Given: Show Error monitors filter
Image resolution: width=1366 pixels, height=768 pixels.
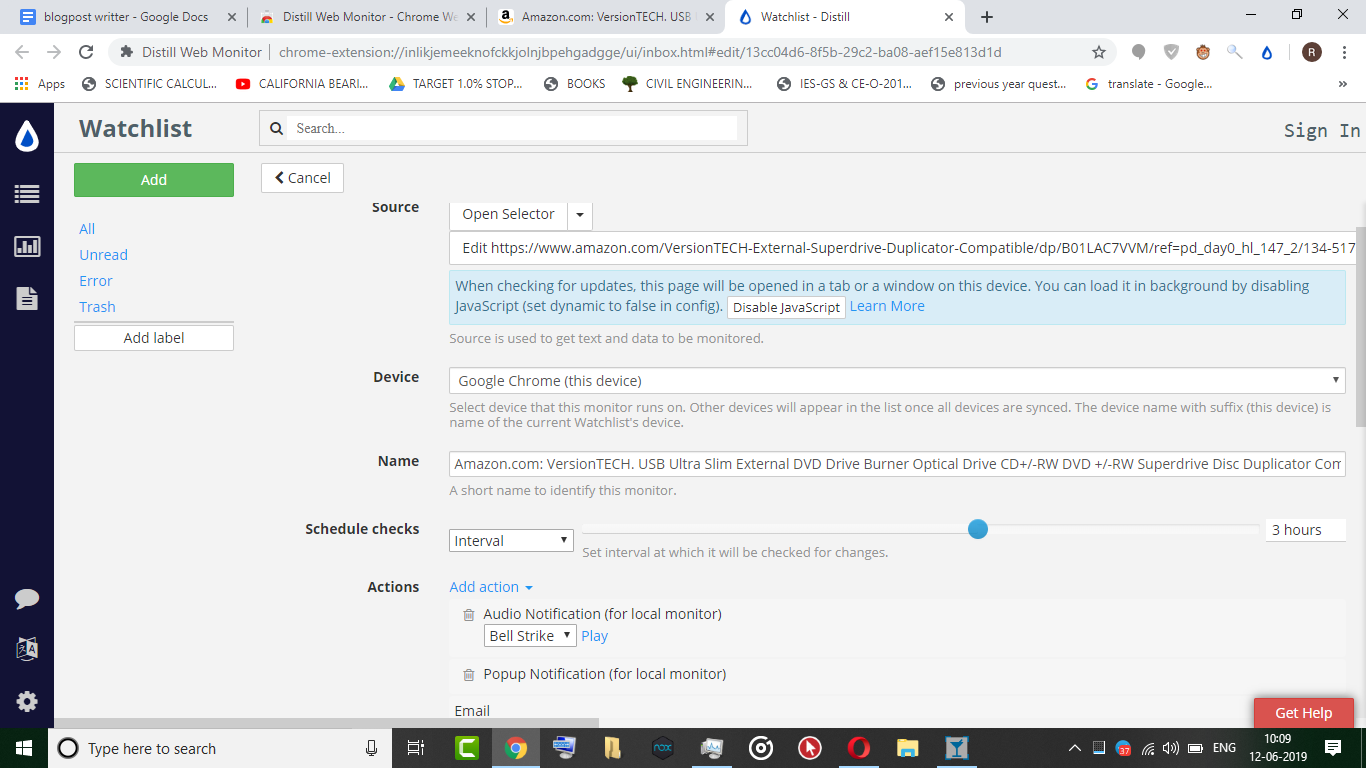Looking at the screenshot, I should click(96, 281).
